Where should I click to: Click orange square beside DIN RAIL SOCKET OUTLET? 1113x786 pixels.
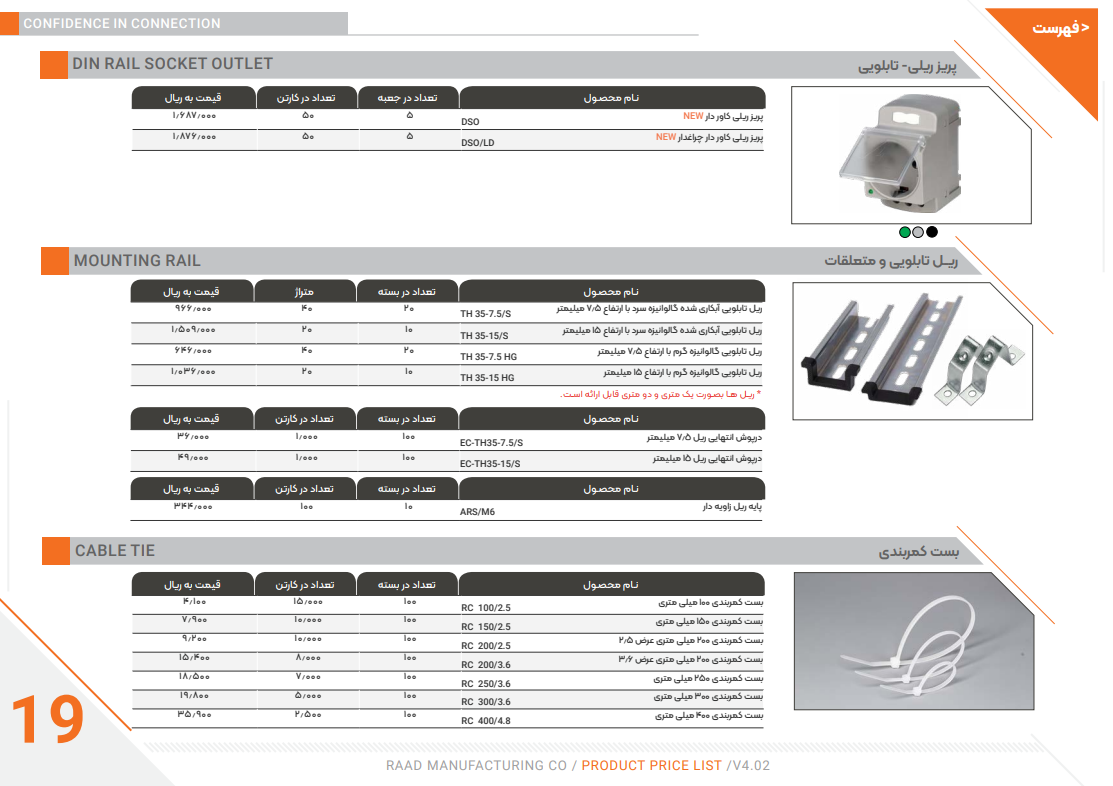pos(53,64)
